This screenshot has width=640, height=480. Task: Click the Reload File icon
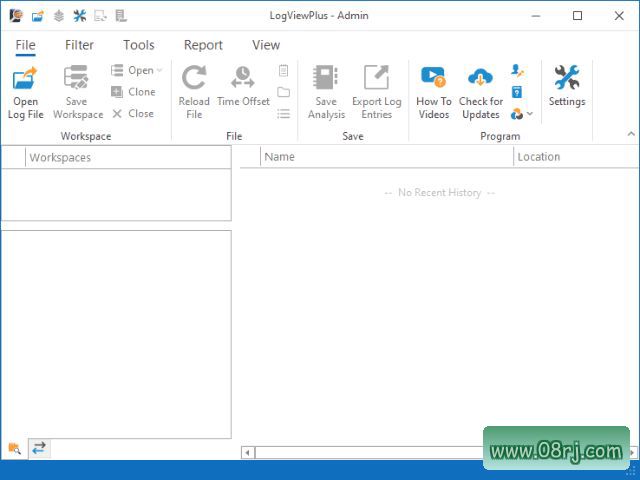click(x=194, y=79)
